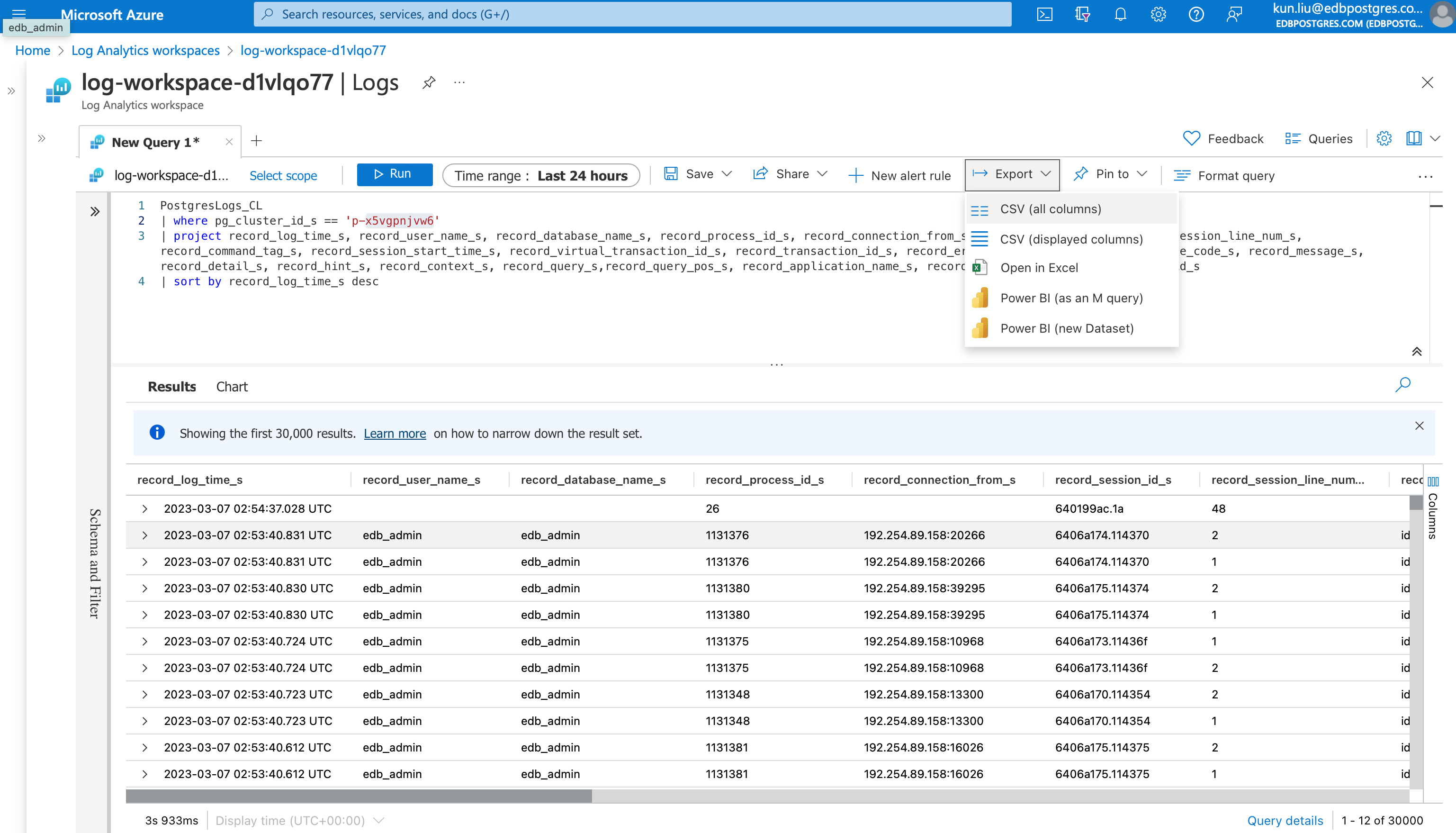Close the Logs blade with X
The image size is (1456, 833).
[x=1427, y=83]
